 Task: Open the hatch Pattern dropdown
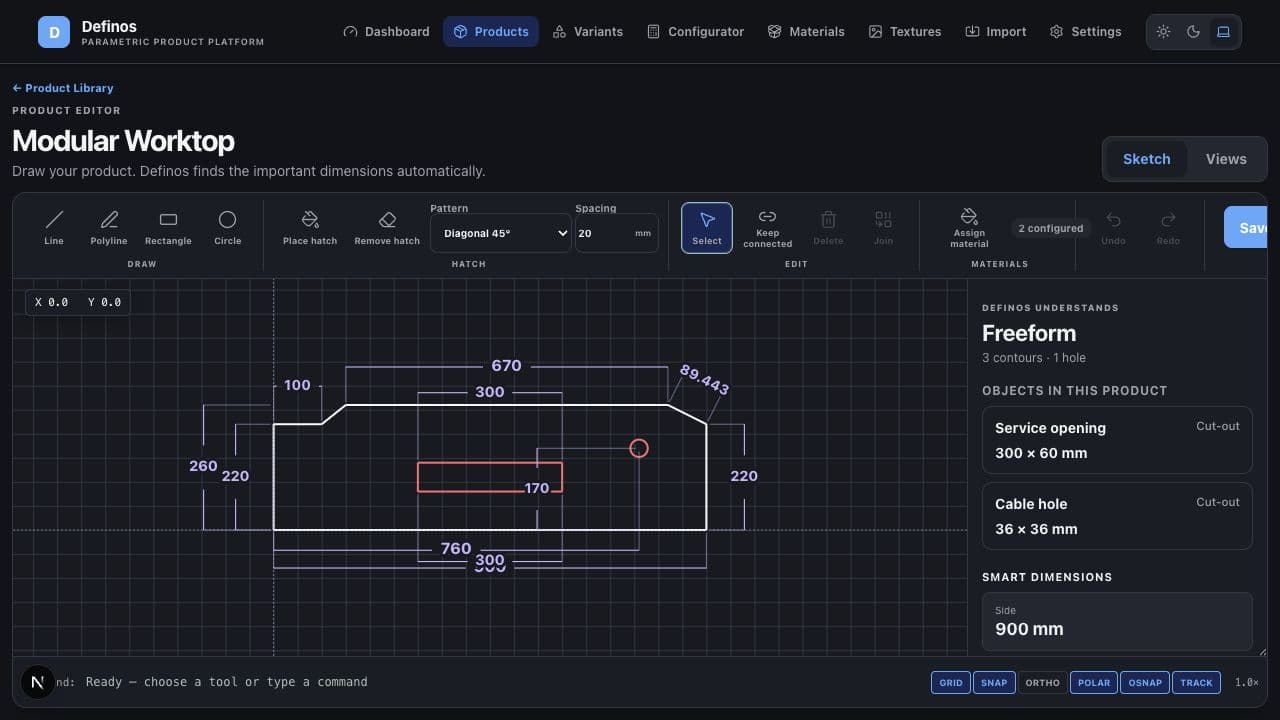(501, 233)
